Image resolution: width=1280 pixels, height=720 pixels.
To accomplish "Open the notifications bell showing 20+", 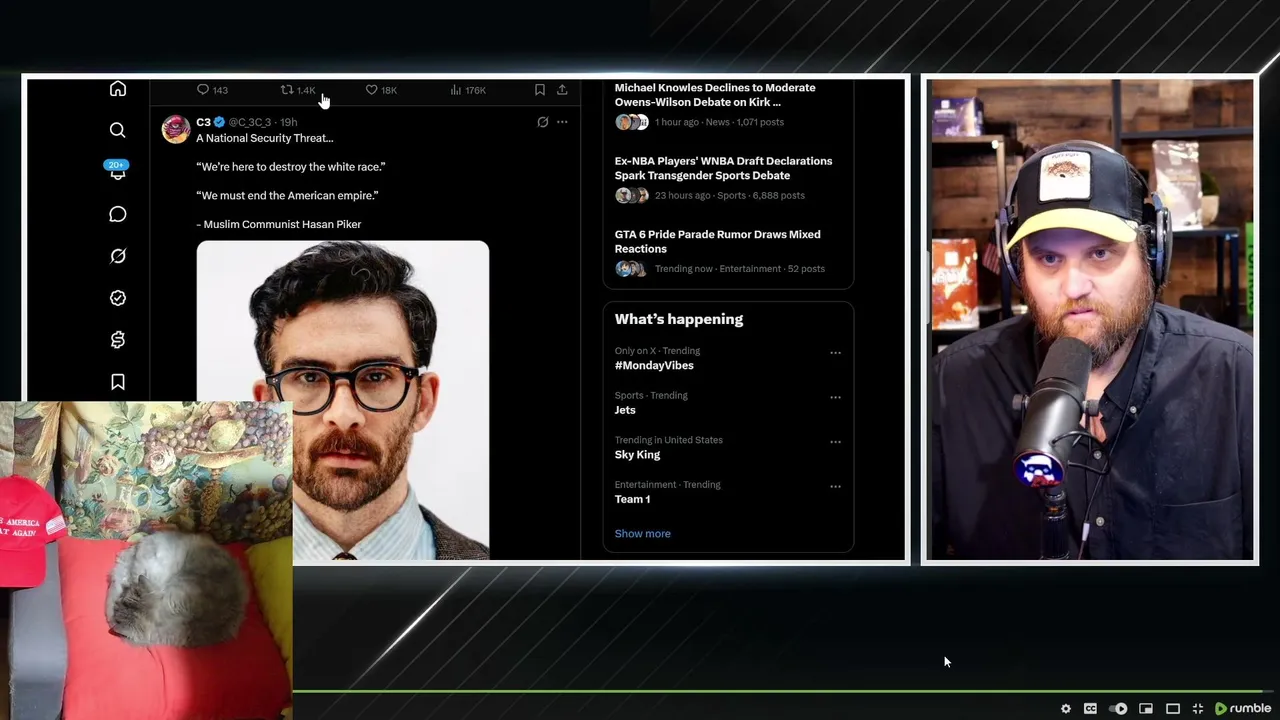I will click(x=117, y=171).
